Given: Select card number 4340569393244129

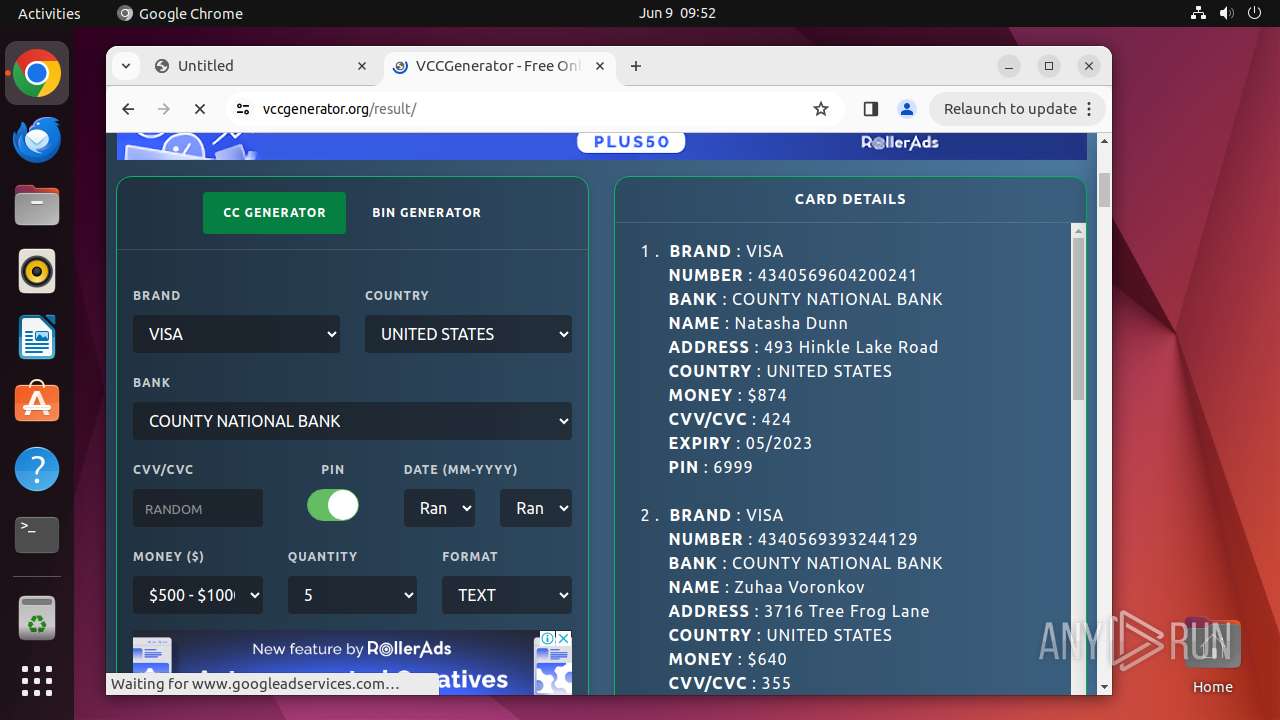Looking at the screenshot, I should (837, 539).
